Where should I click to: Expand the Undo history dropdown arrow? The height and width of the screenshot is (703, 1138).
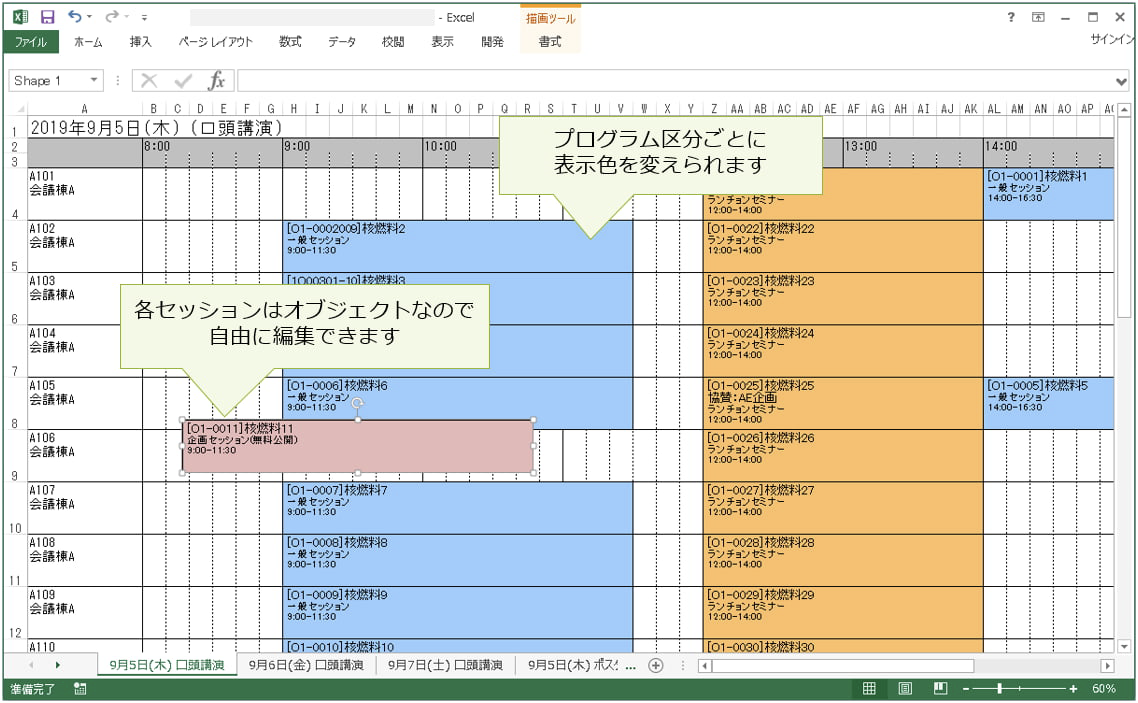click(87, 16)
